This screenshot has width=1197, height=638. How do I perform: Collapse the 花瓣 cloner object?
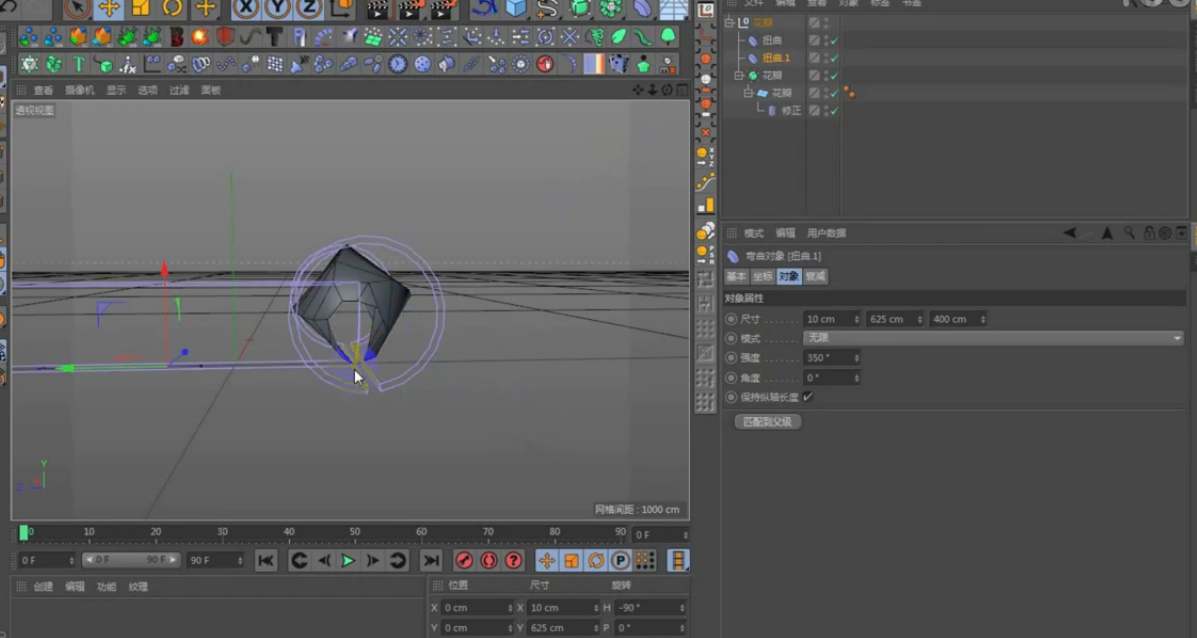click(x=739, y=76)
